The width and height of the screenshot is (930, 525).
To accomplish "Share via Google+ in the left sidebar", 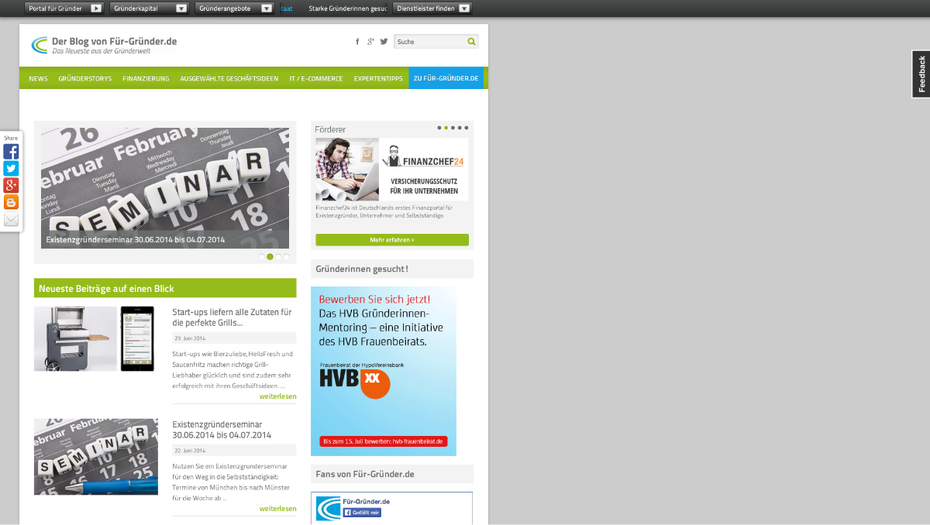I will [x=11, y=186].
